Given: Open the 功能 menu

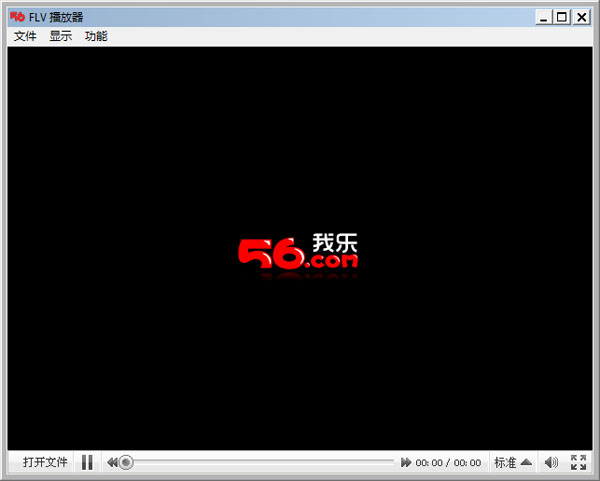Looking at the screenshot, I should click(96, 36).
